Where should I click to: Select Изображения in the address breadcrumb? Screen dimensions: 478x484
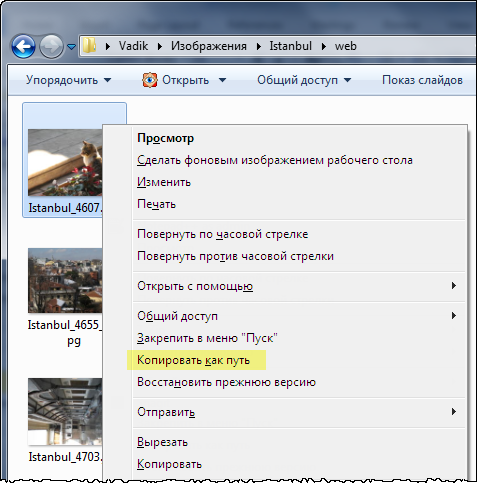[x=209, y=46]
